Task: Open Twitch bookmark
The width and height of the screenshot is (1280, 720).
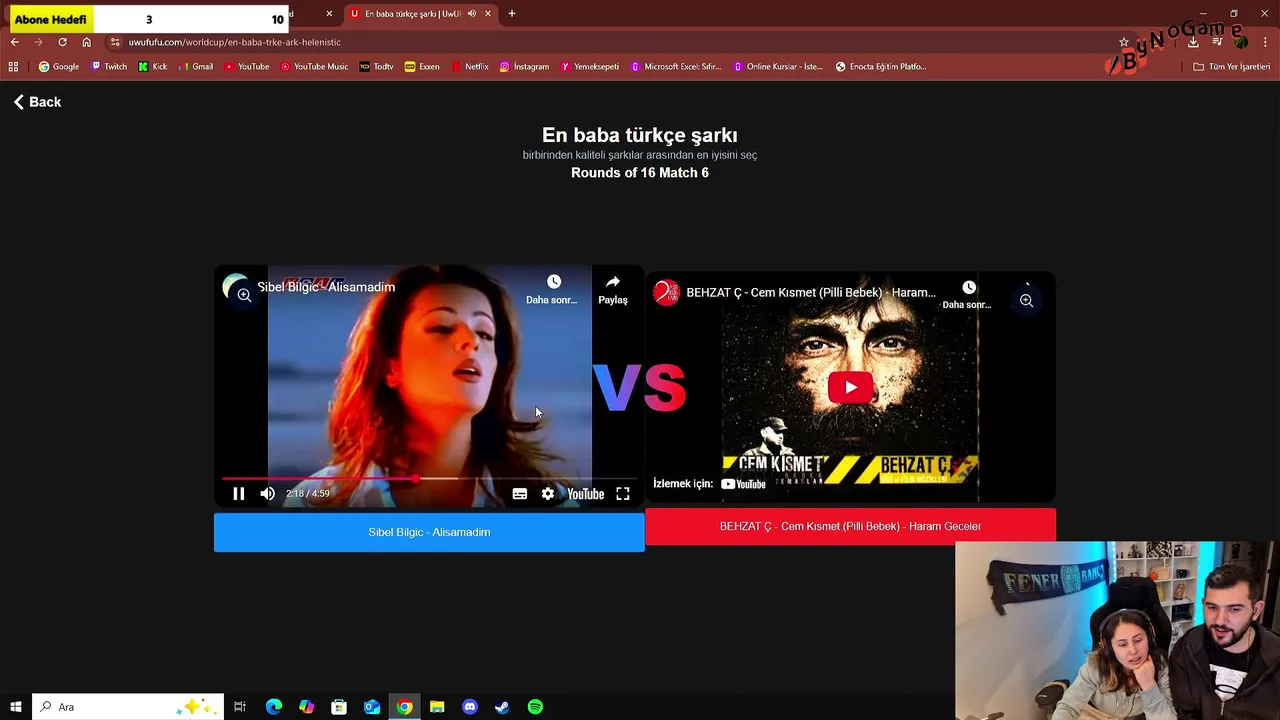Action: [109, 67]
